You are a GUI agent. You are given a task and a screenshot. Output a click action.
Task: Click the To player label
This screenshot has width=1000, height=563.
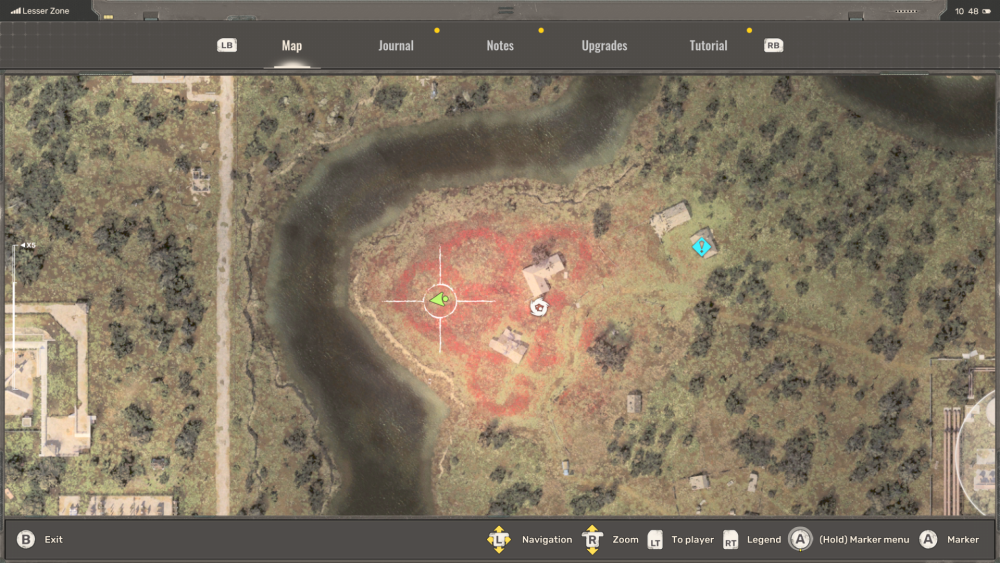coord(692,540)
